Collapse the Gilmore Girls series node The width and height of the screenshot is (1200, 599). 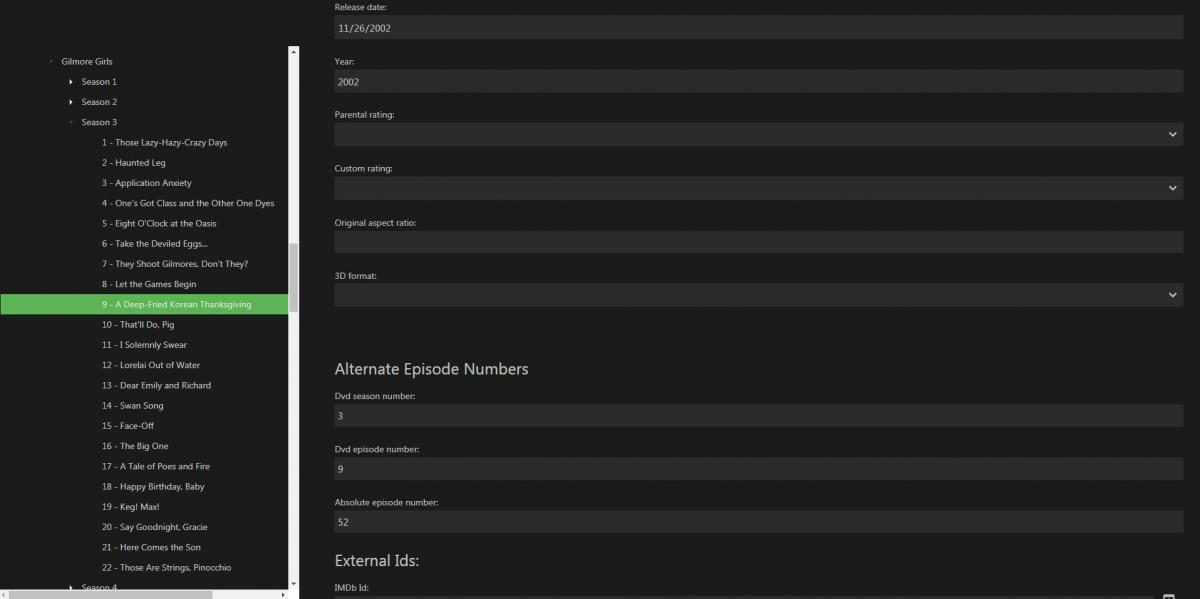click(x=51, y=62)
